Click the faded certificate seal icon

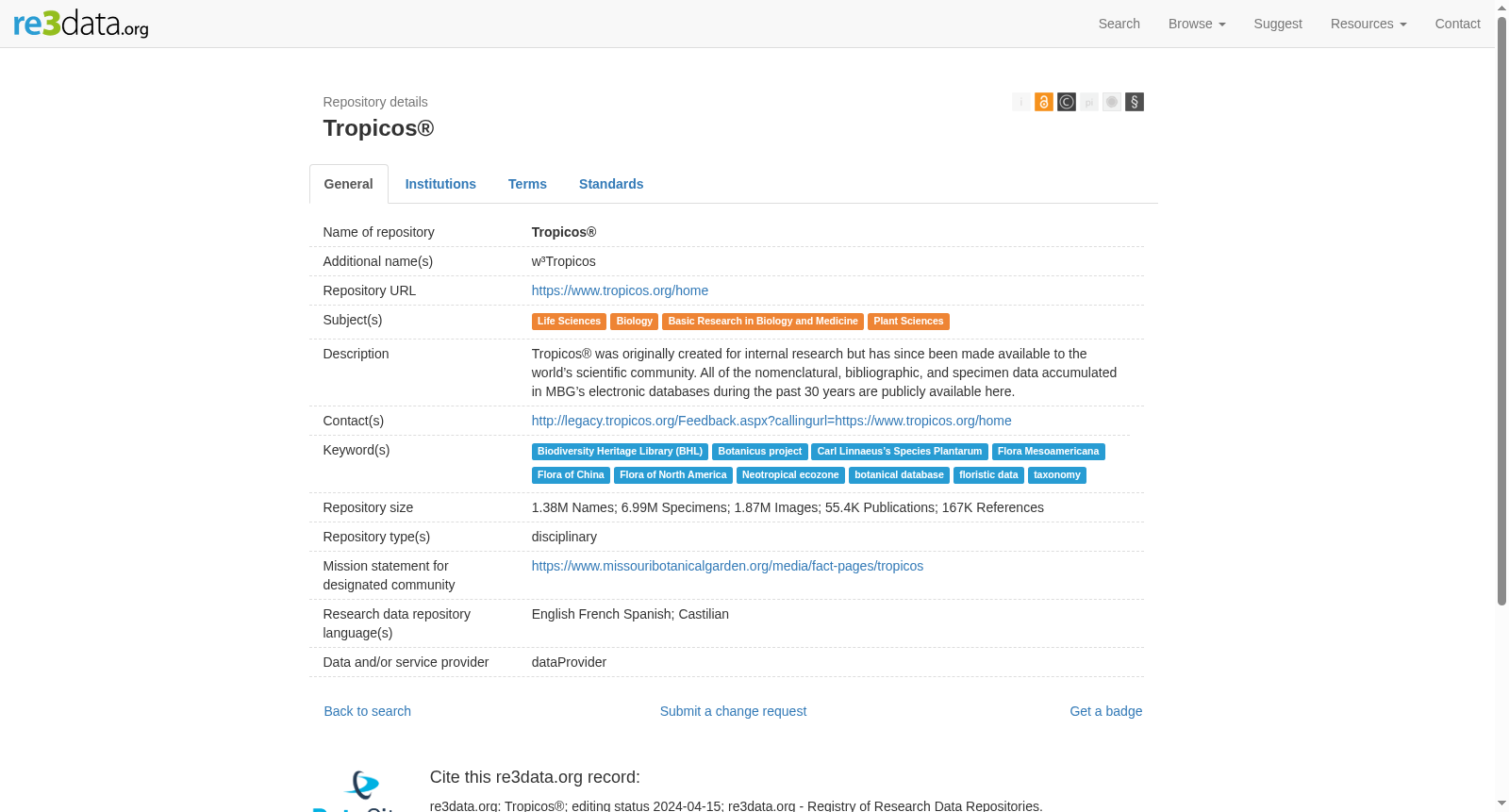coord(1112,102)
